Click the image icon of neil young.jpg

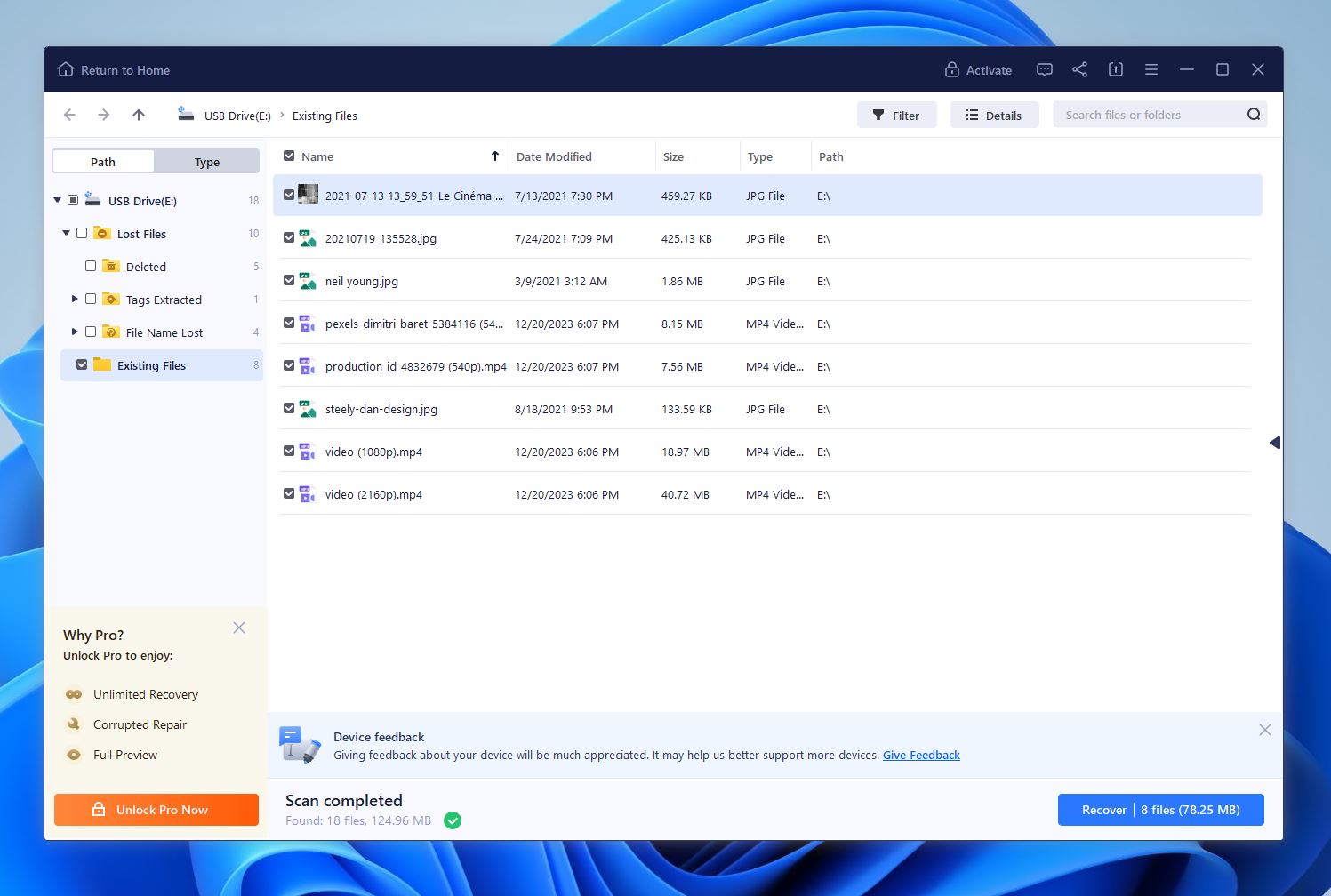308,281
